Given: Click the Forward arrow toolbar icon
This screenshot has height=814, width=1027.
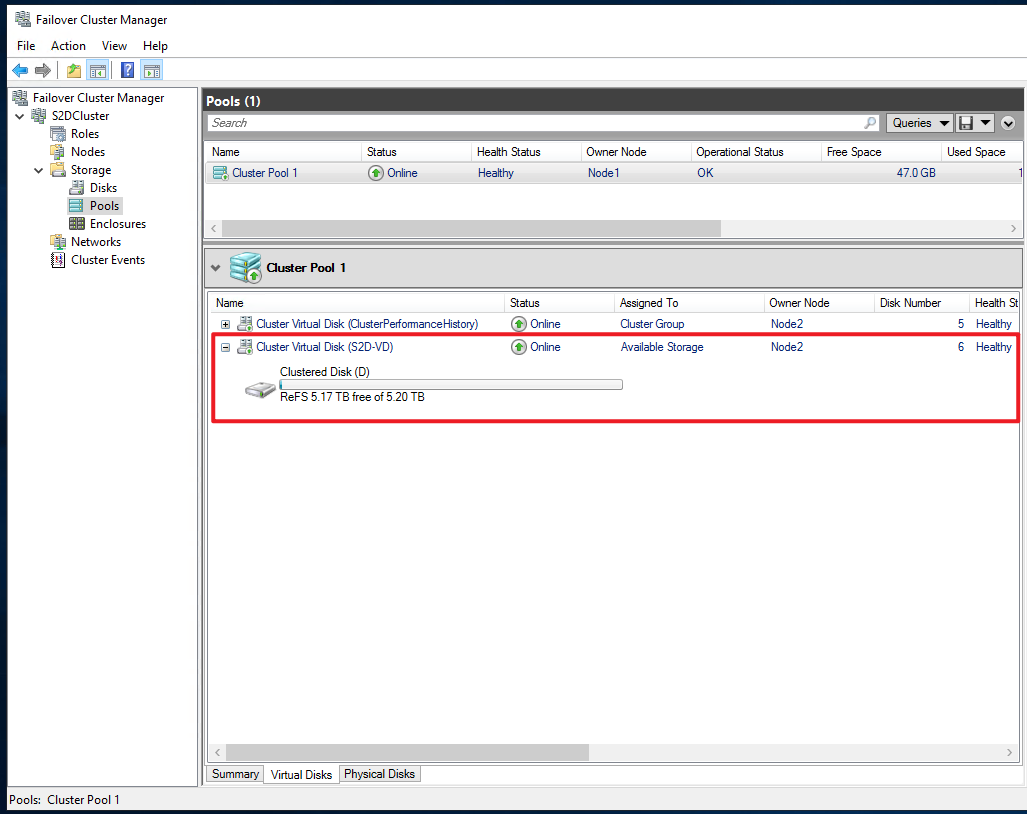Looking at the screenshot, I should click(43, 70).
